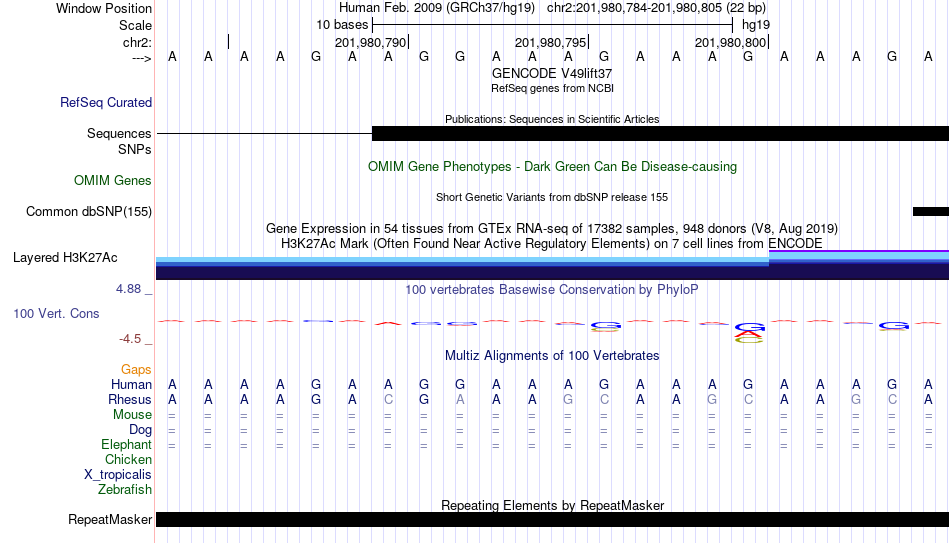The image size is (950, 543).
Task: Click the Dog species label
Action: (140, 430)
